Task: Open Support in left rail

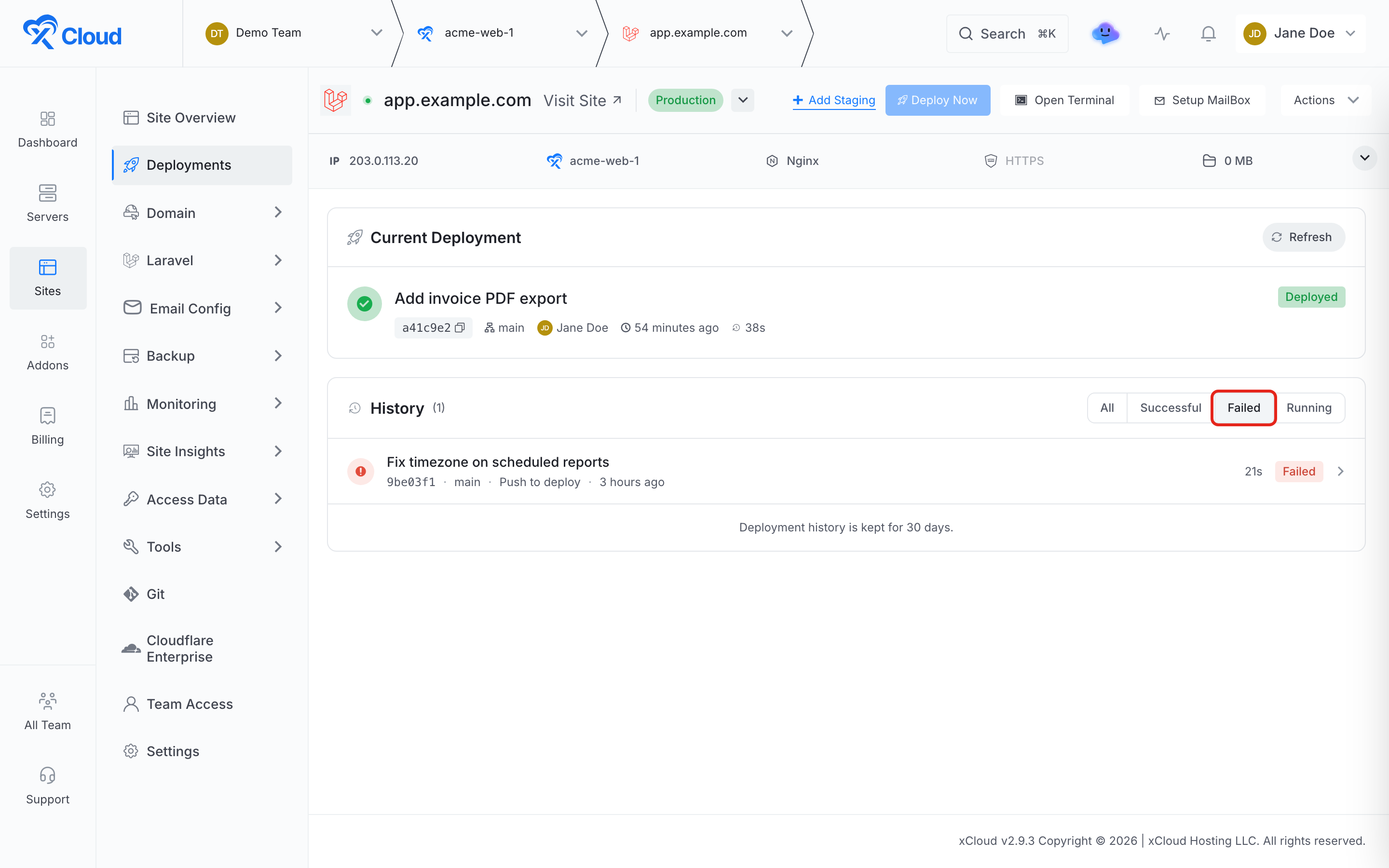Action: tap(48, 786)
